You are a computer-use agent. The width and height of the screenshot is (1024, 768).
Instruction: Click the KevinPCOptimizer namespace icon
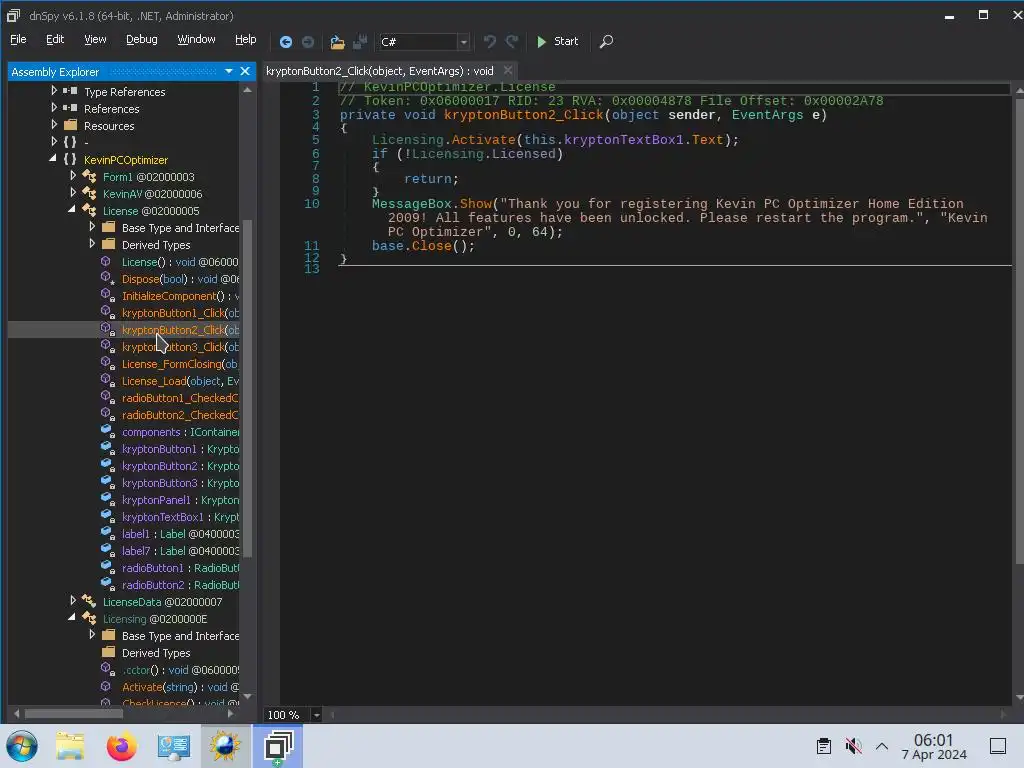pyautogui.click(x=70, y=159)
